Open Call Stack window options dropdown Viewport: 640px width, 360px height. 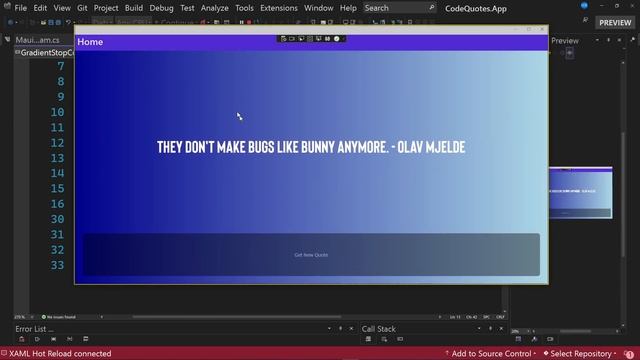pyautogui.click(x=479, y=329)
